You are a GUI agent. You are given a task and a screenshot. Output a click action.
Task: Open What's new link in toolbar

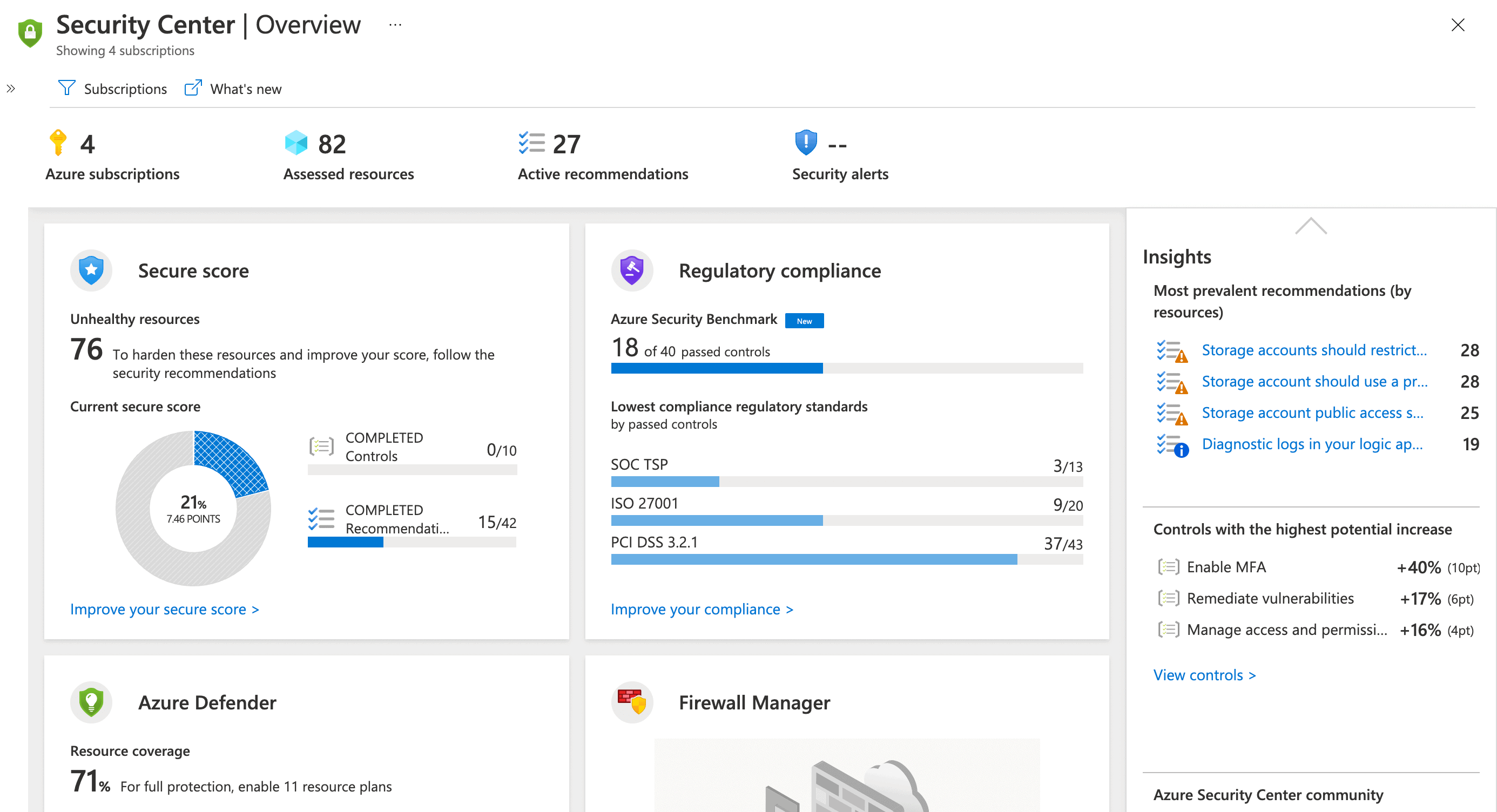pos(233,89)
